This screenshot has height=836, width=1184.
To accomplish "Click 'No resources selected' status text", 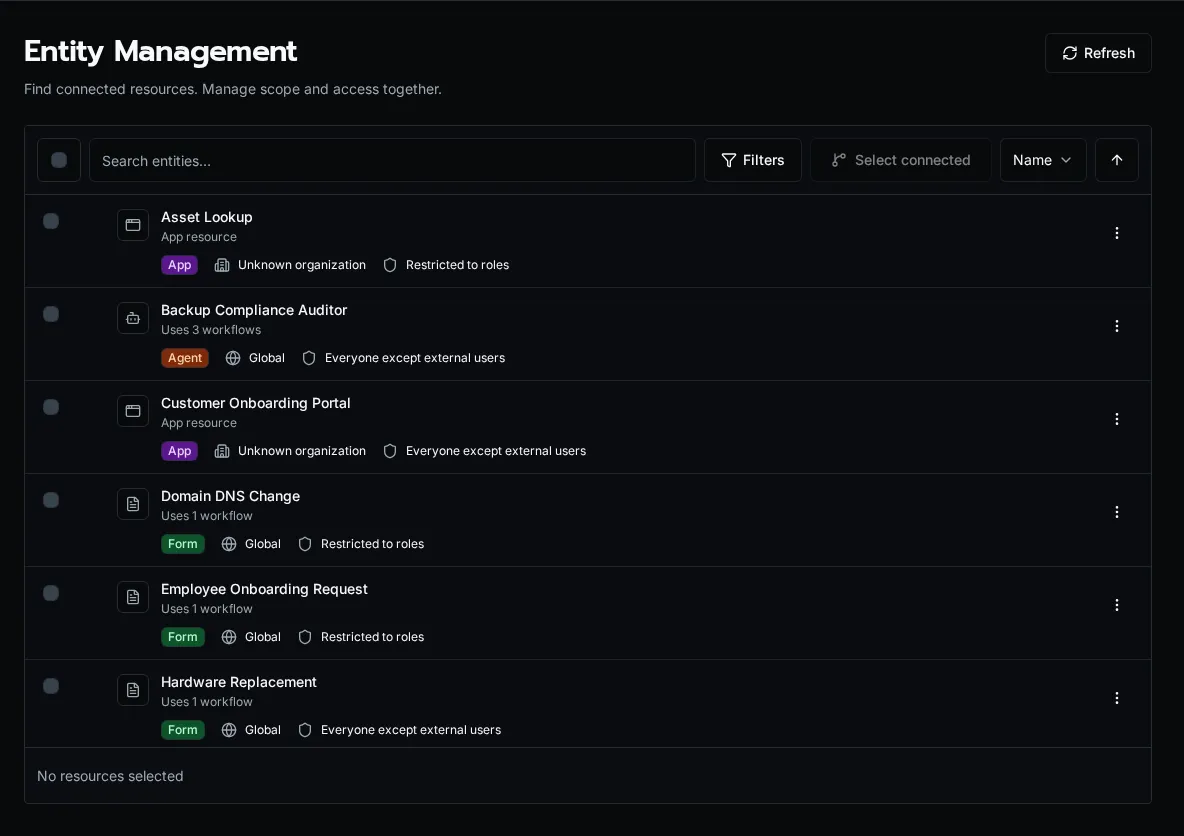I will pos(110,776).
